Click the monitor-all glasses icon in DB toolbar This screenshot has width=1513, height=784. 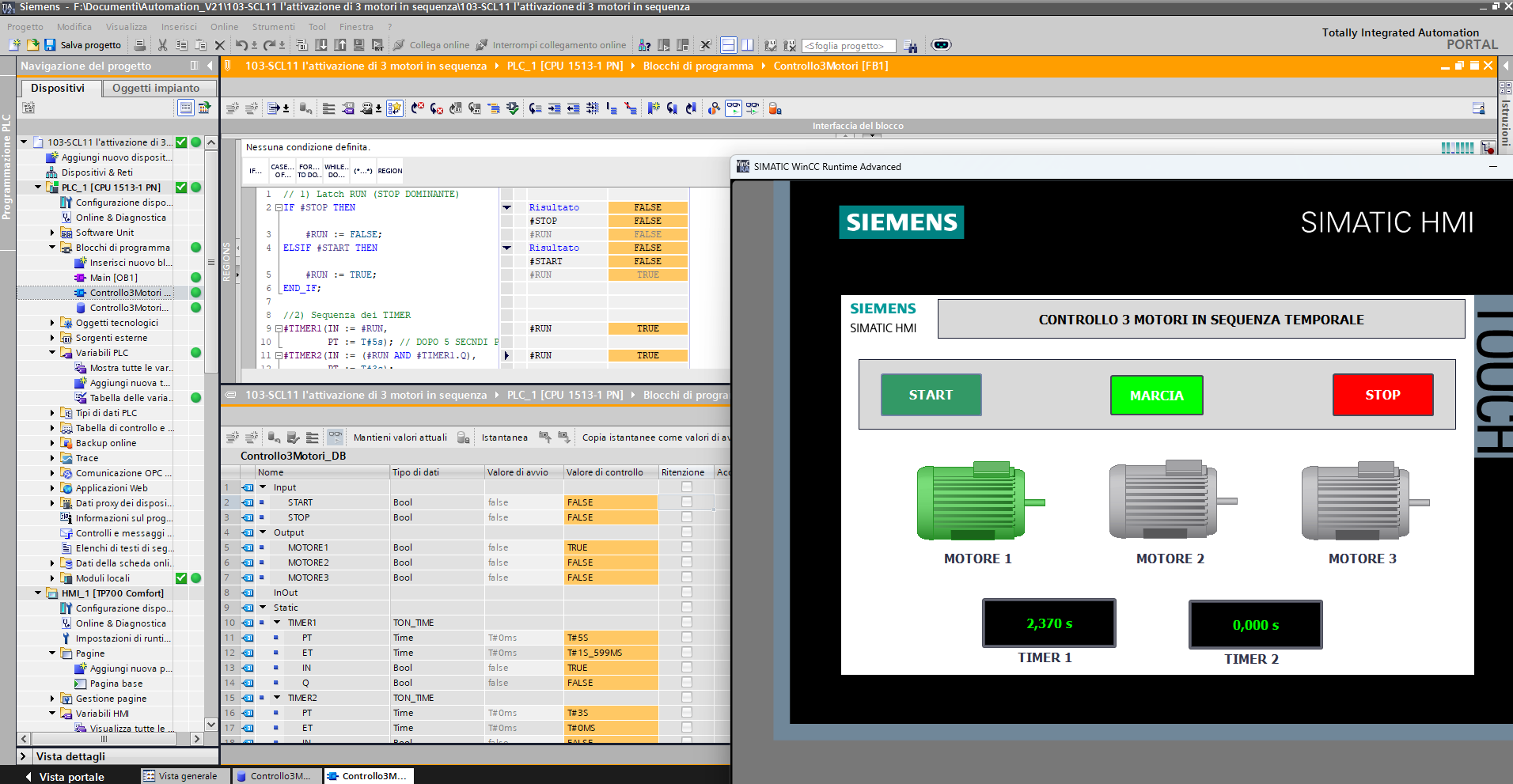click(x=336, y=437)
